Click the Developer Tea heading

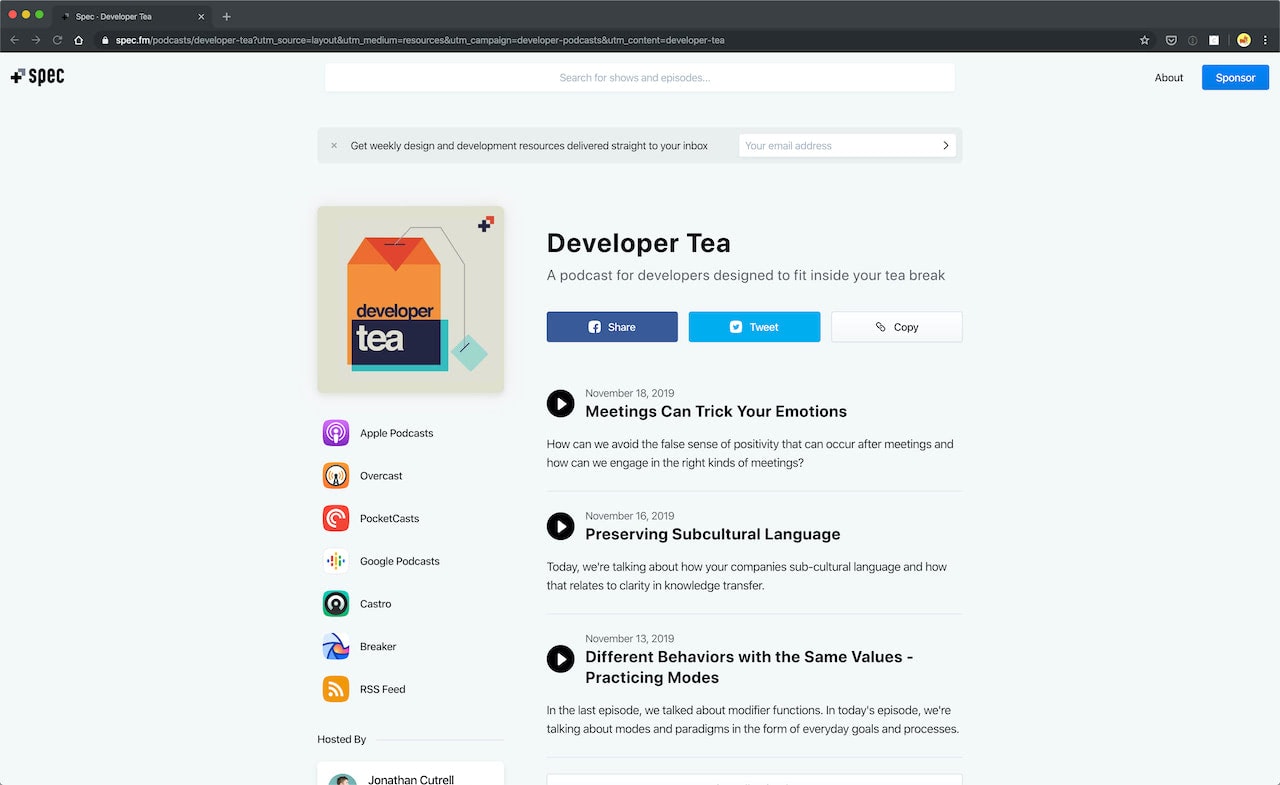coord(639,243)
